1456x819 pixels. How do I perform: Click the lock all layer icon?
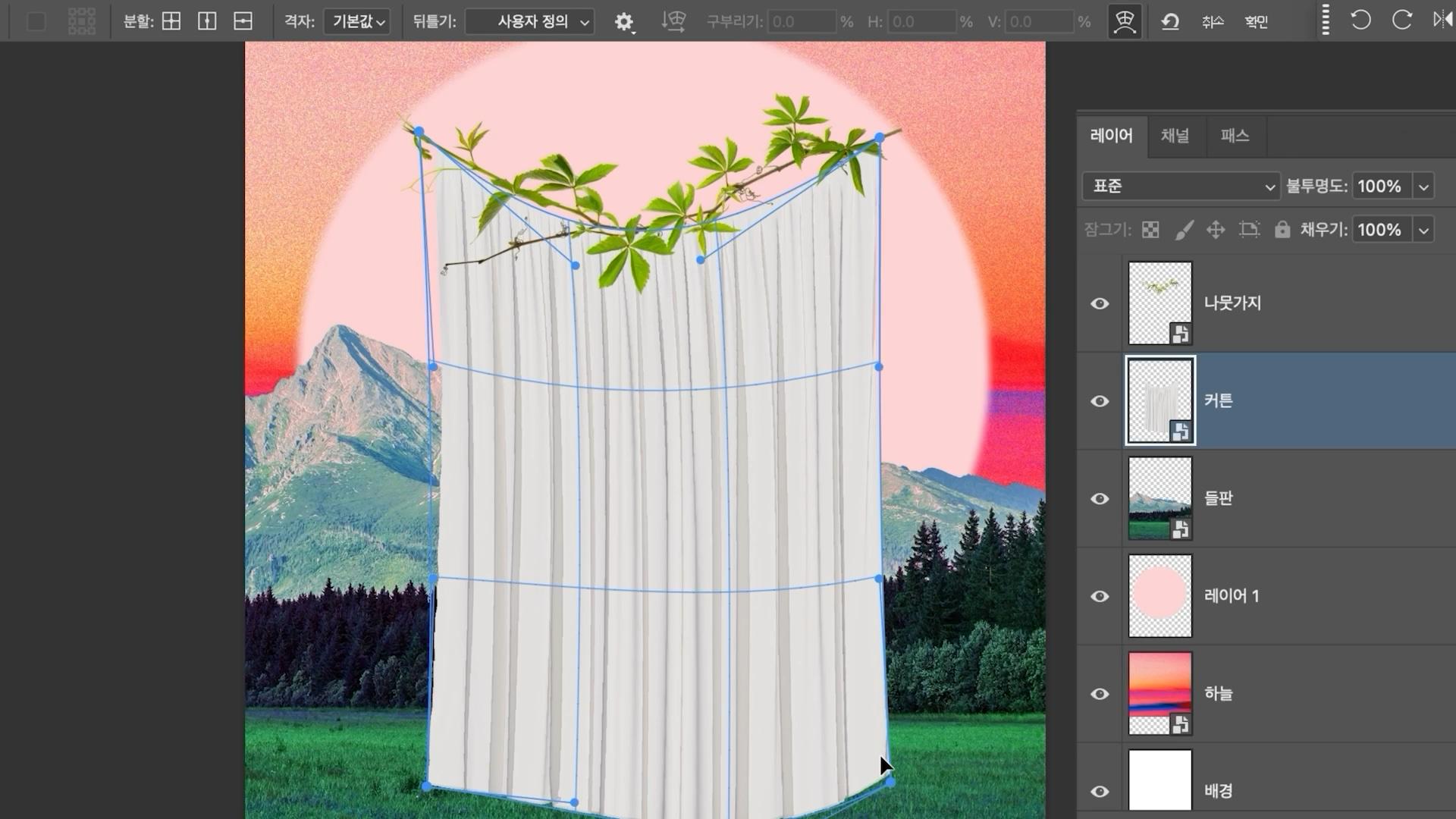[1282, 230]
